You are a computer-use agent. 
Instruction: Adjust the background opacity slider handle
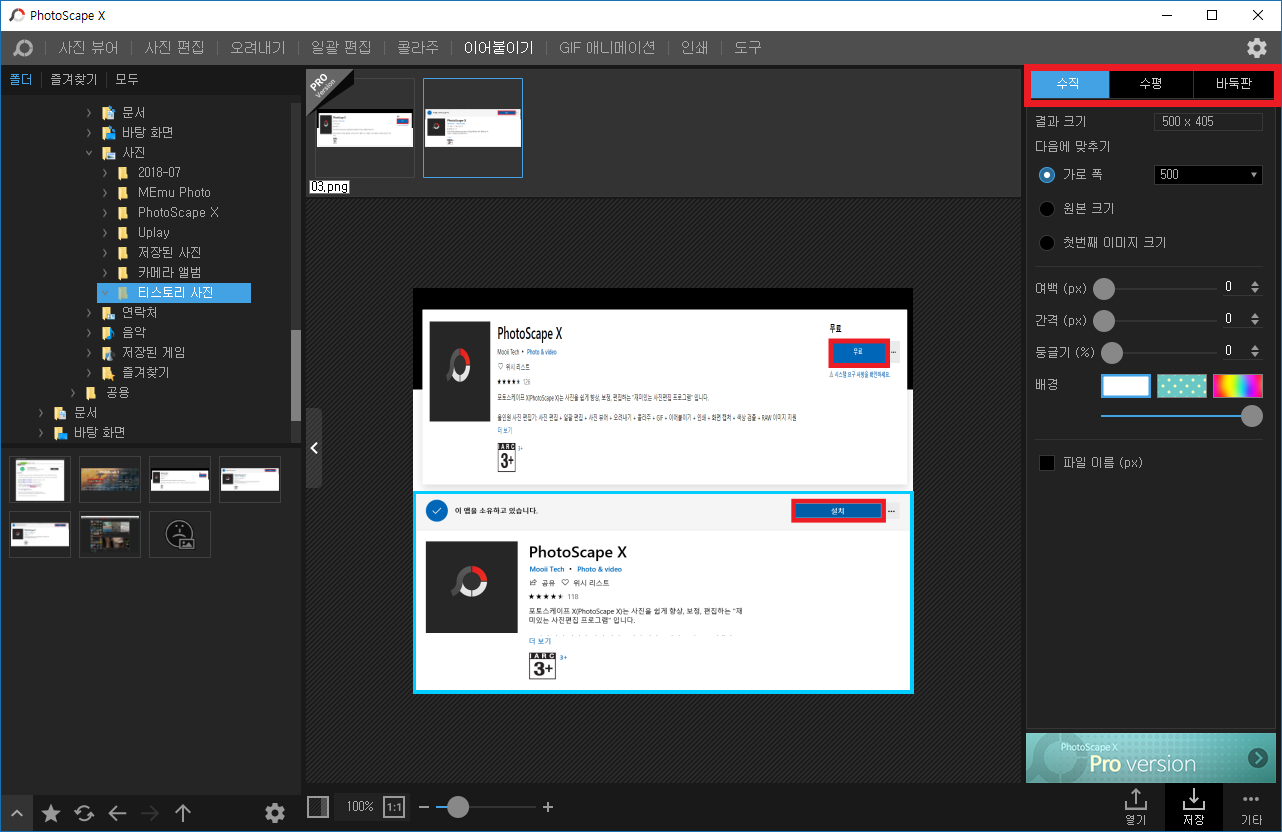pyautogui.click(x=1251, y=416)
